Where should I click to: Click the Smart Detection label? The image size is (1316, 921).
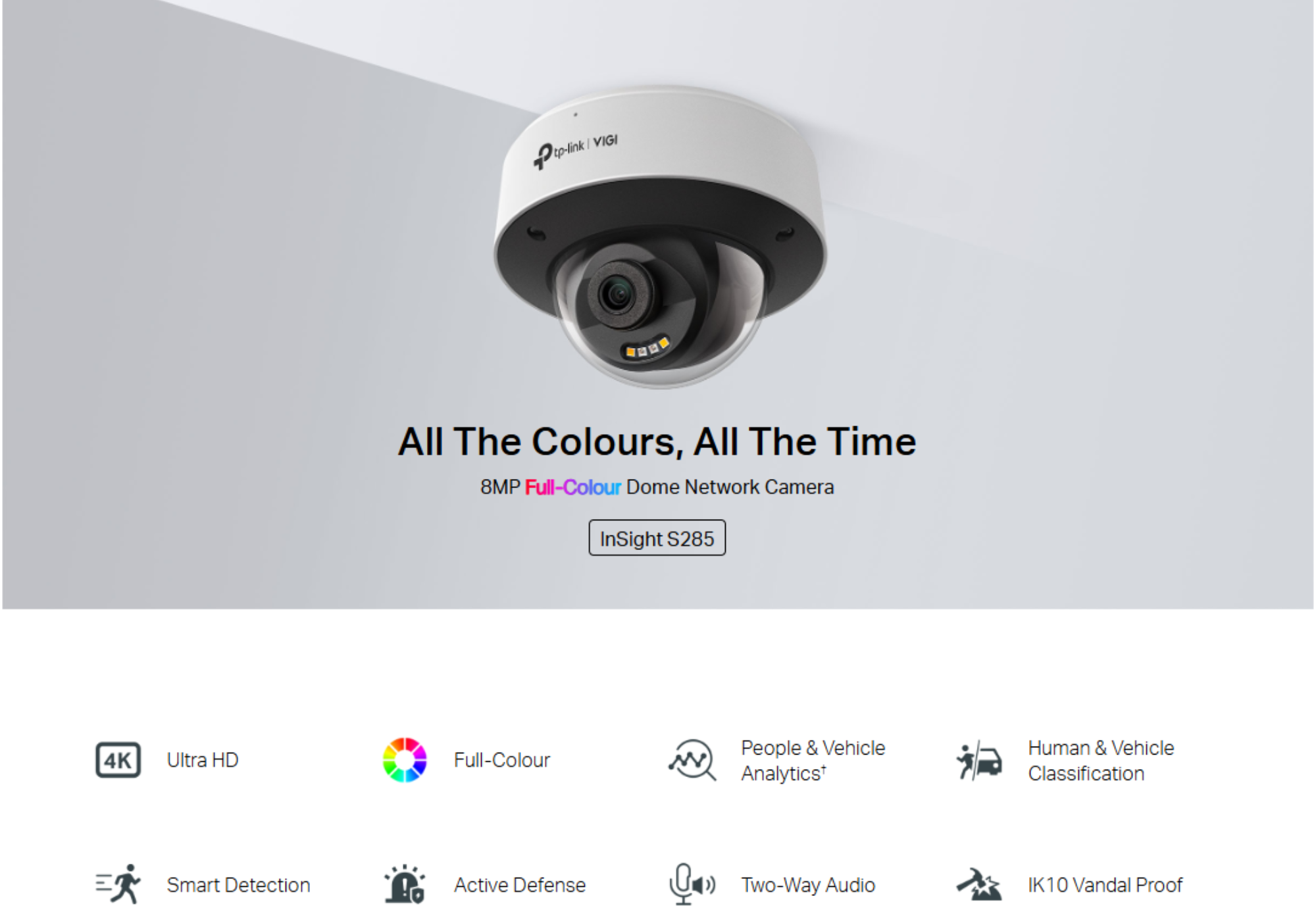click(x=238, y=885)
